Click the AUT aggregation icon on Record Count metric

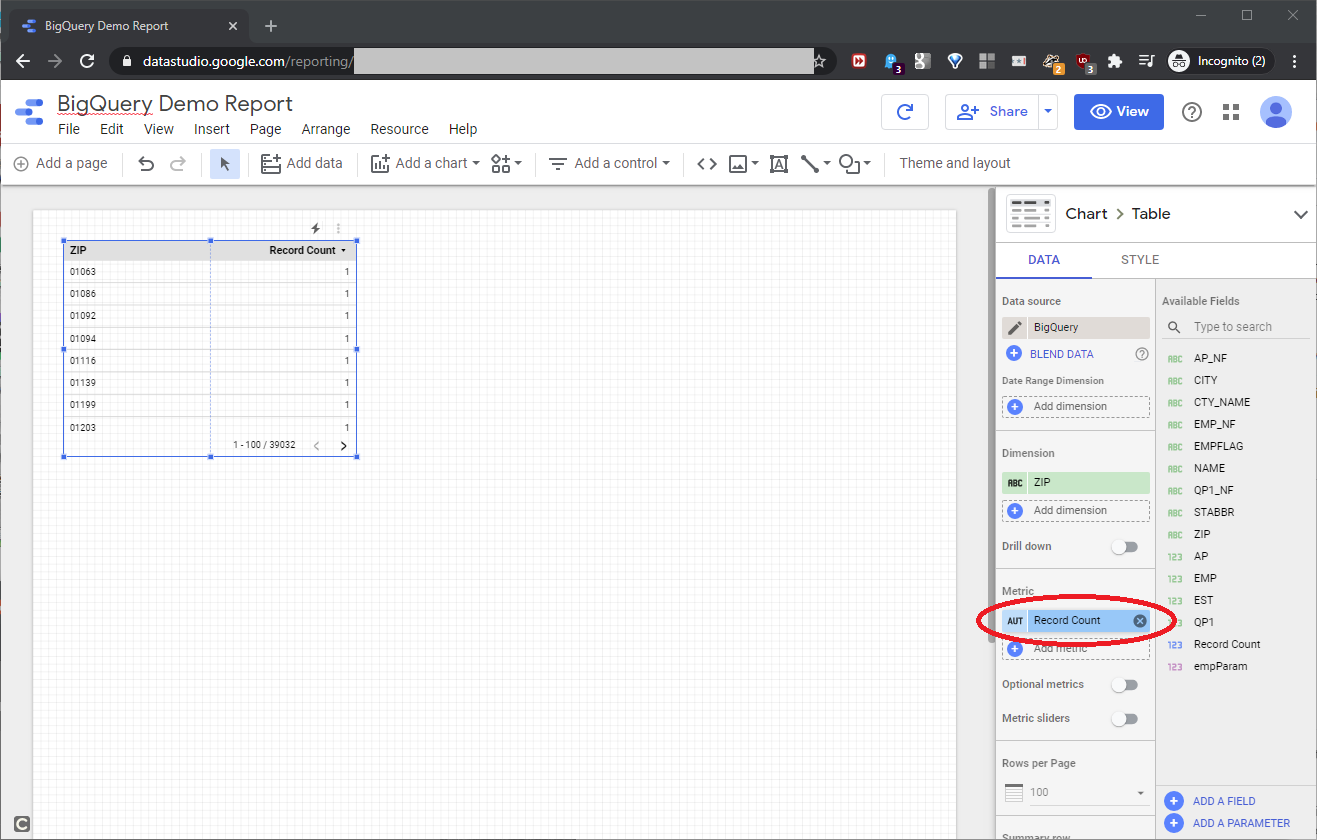pyautogui.click(x=1015, y=621)
